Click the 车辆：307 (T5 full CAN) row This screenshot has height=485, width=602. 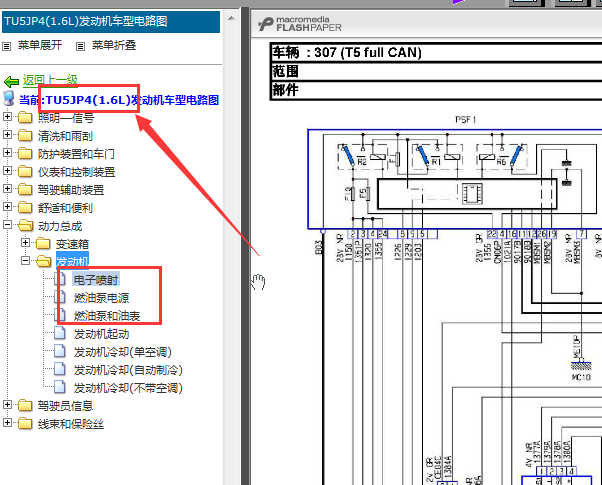click(437, 52)
